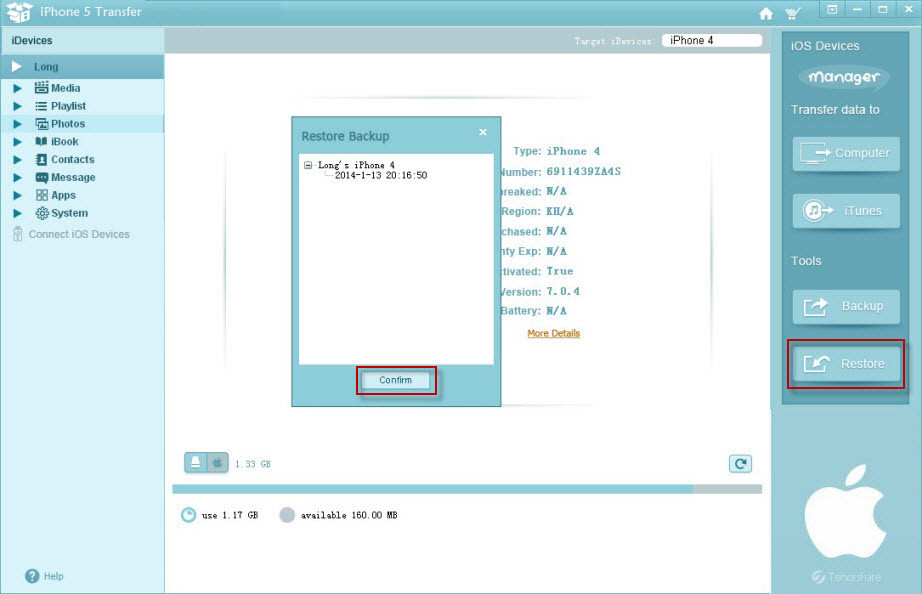Viewport: 922px width, 594px height.
Task: Select the 2014-1-13 20:16:50 backup
Action: click(381, 175)
